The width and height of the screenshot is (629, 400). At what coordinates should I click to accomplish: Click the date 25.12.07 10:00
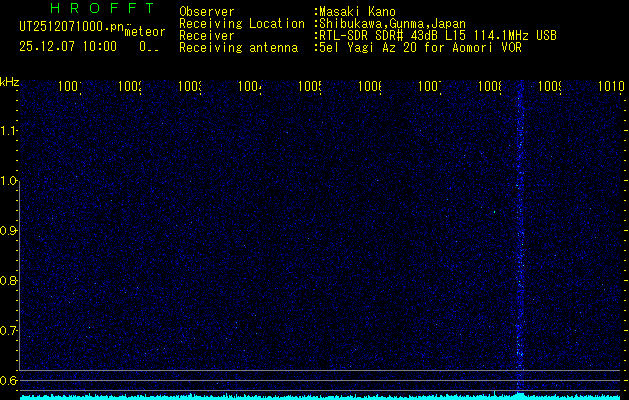click(68, 46)
